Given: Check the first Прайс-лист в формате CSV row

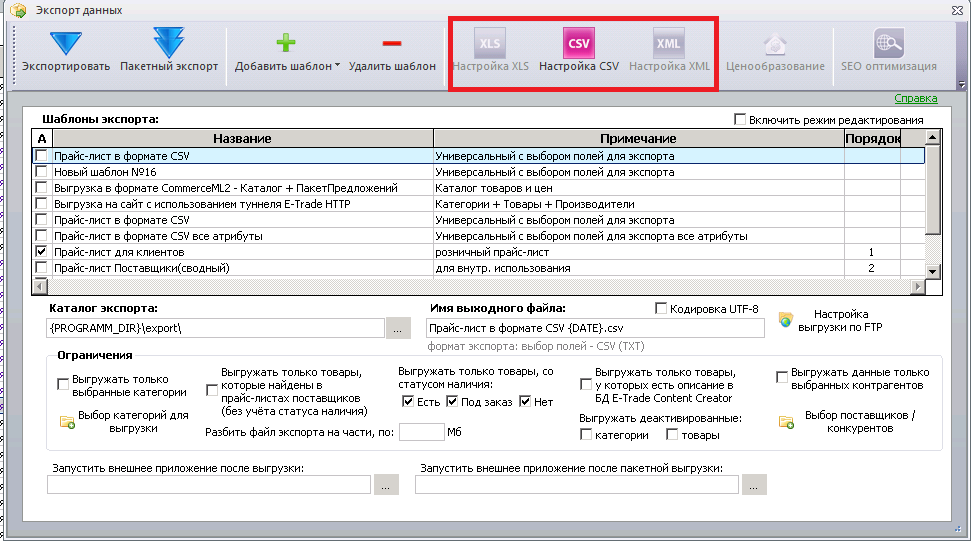Looking at the screenshot, I should pos(41,155).
